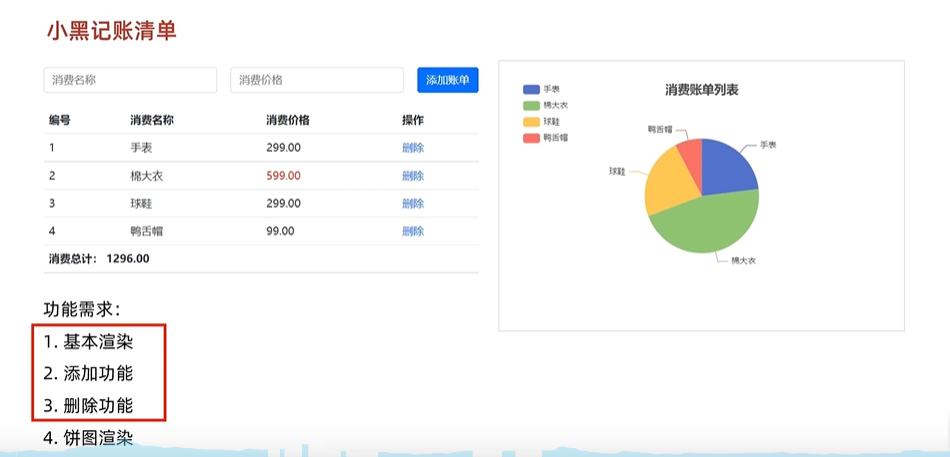This screenshot has width=950, height=457.
Task: Click the 添加账单 button
Action: pos(448,80)
